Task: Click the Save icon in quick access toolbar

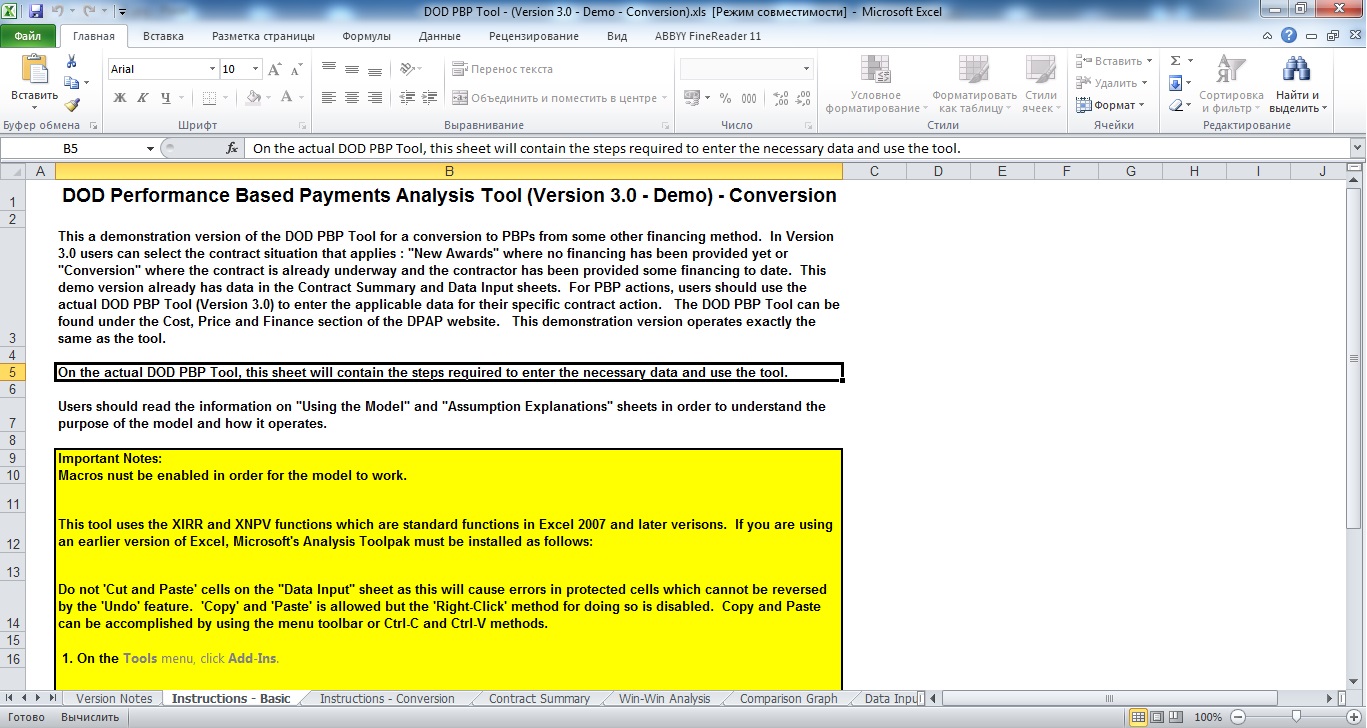Action: coord(36,12)
